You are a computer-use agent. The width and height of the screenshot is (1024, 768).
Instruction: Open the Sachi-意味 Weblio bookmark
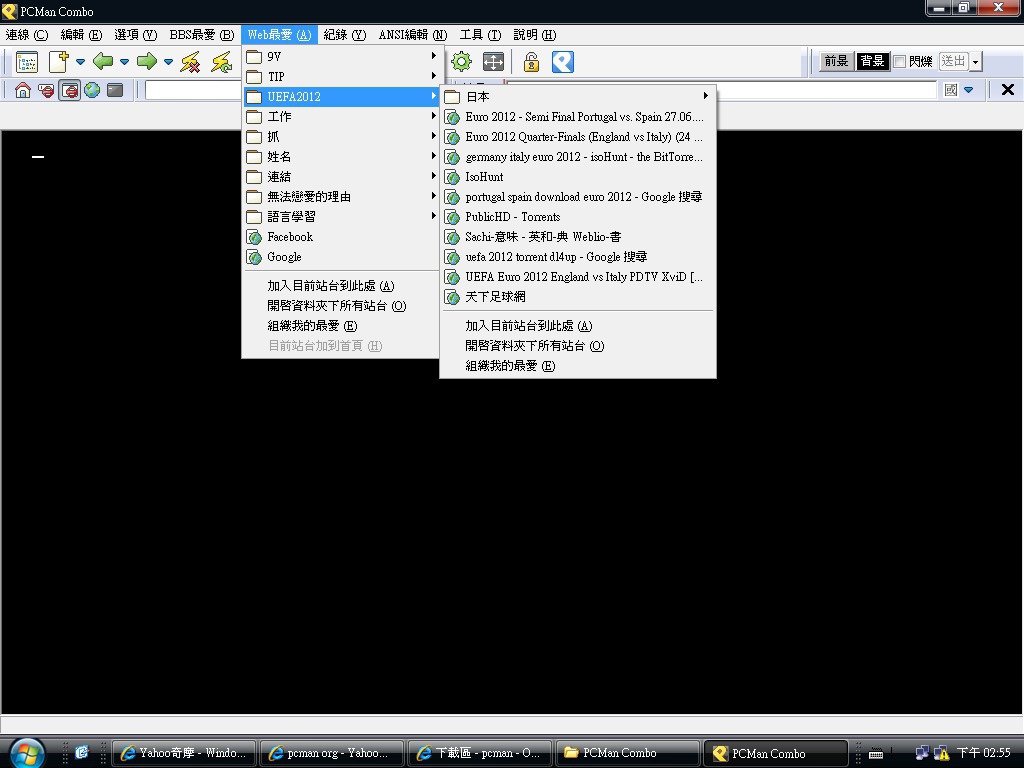click(x=578, y=237)
